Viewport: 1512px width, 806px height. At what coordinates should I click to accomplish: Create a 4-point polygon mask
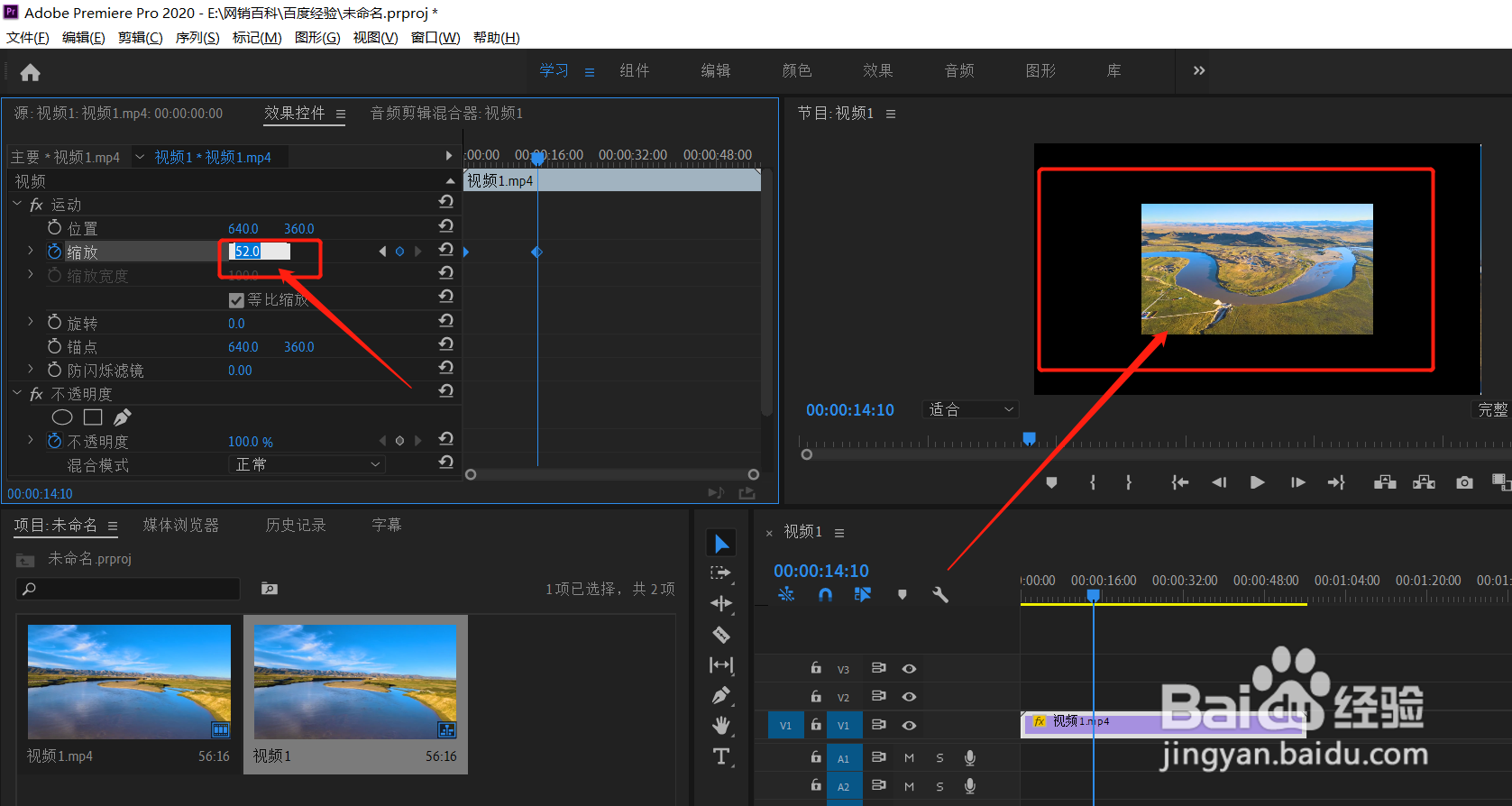coord(93,417)
